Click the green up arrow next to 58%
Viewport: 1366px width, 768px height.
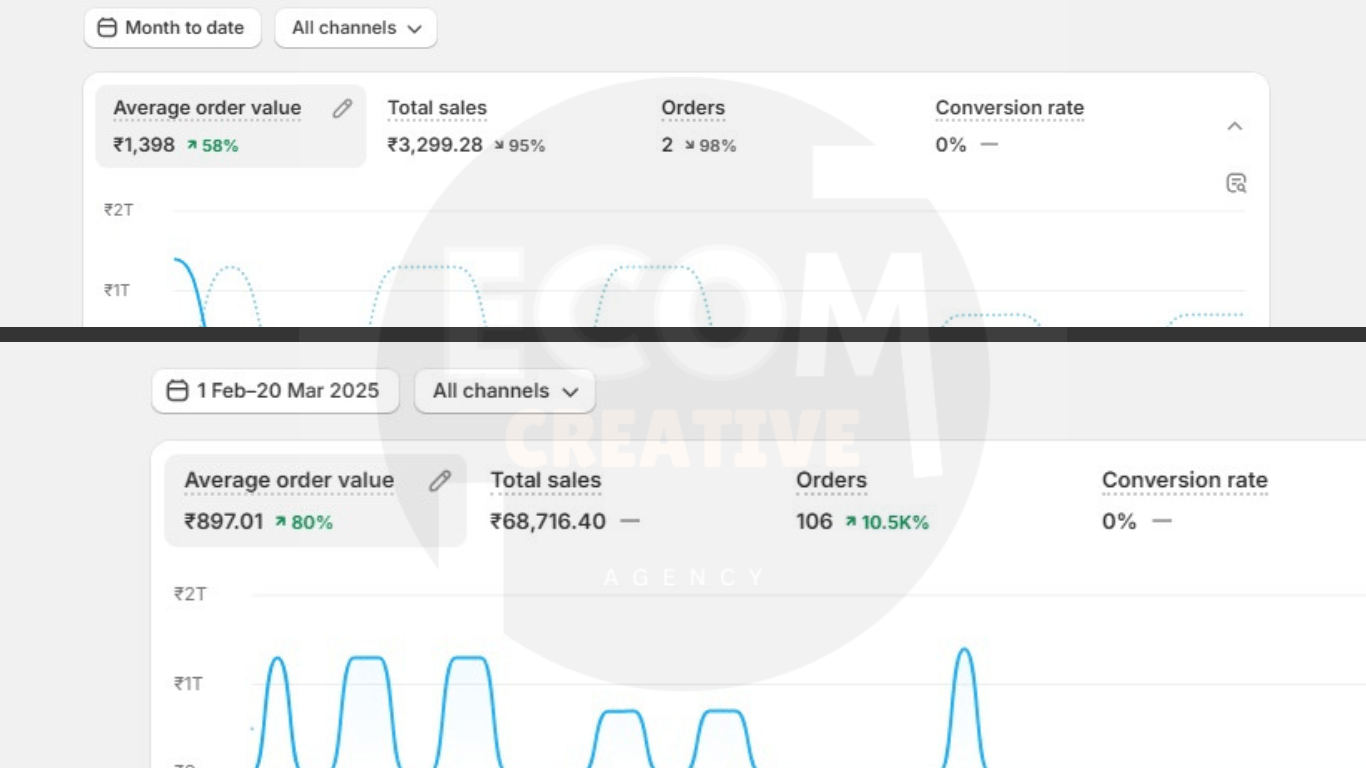[x=192, y=146]
